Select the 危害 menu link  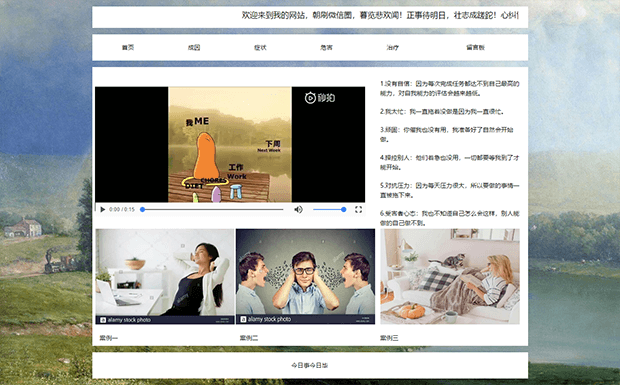point(326,47)
